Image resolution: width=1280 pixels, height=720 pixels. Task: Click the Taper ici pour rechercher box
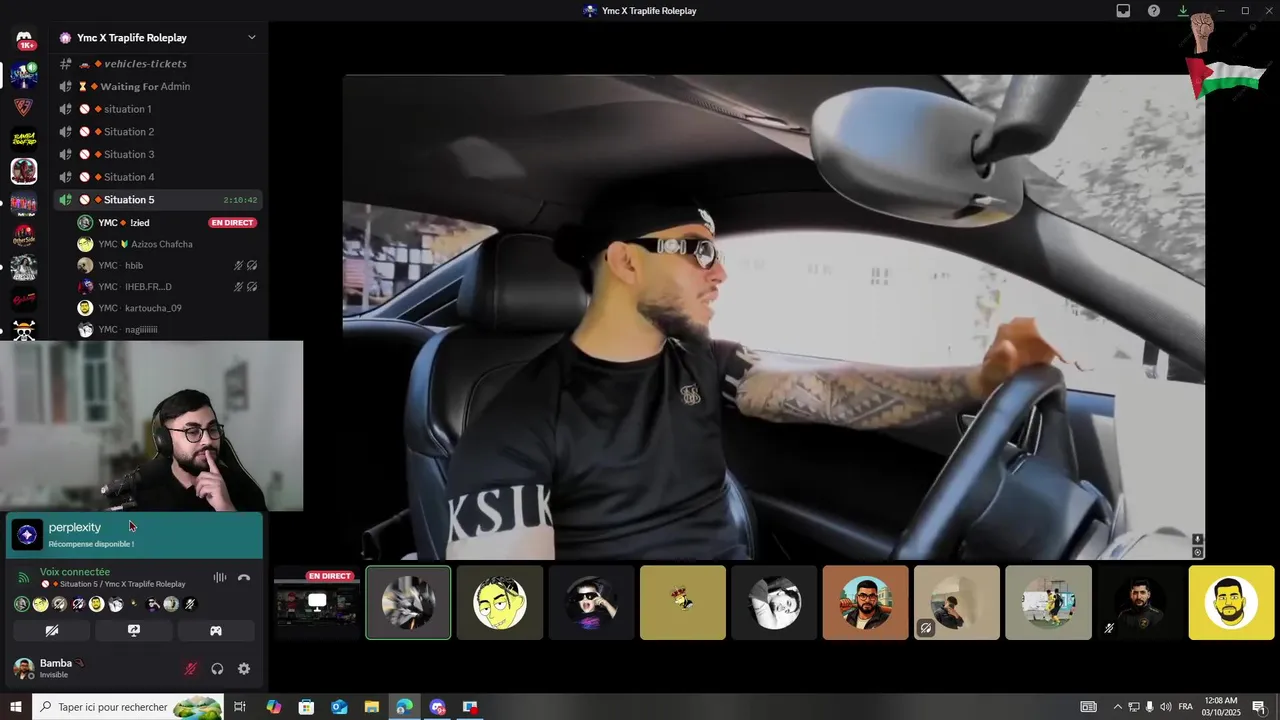click(127, 707)
